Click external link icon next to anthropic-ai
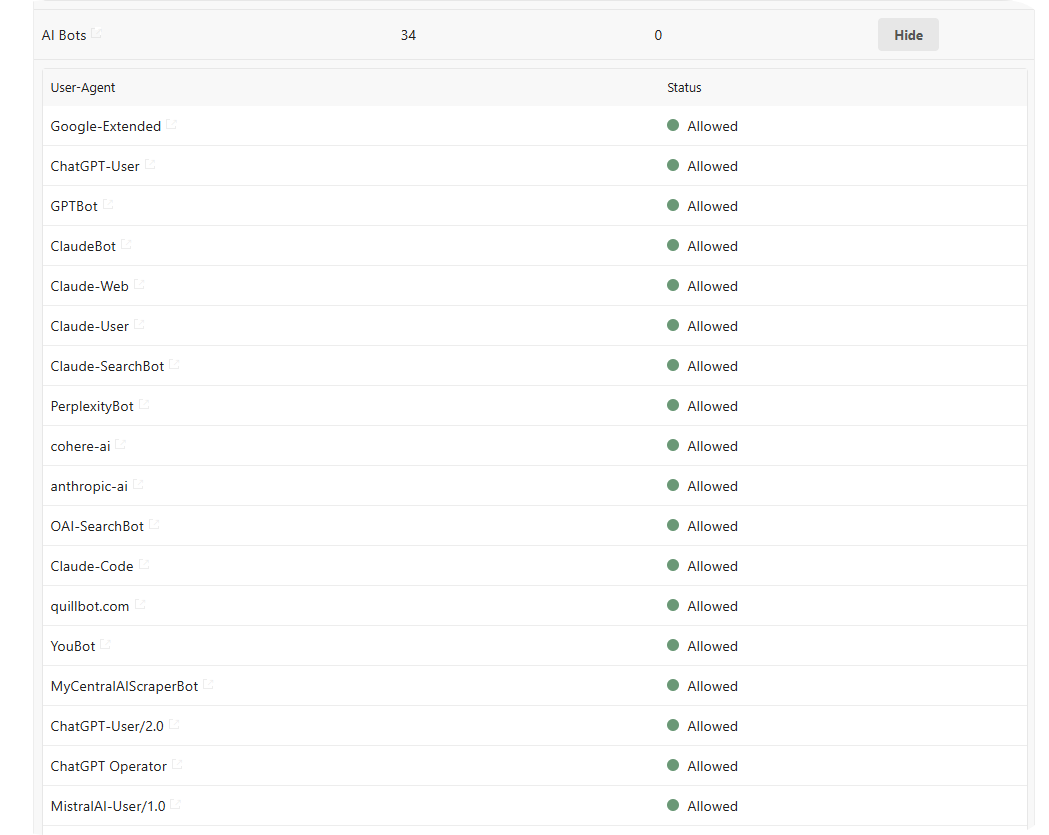The image size is (1049, 835). [138, 484]
